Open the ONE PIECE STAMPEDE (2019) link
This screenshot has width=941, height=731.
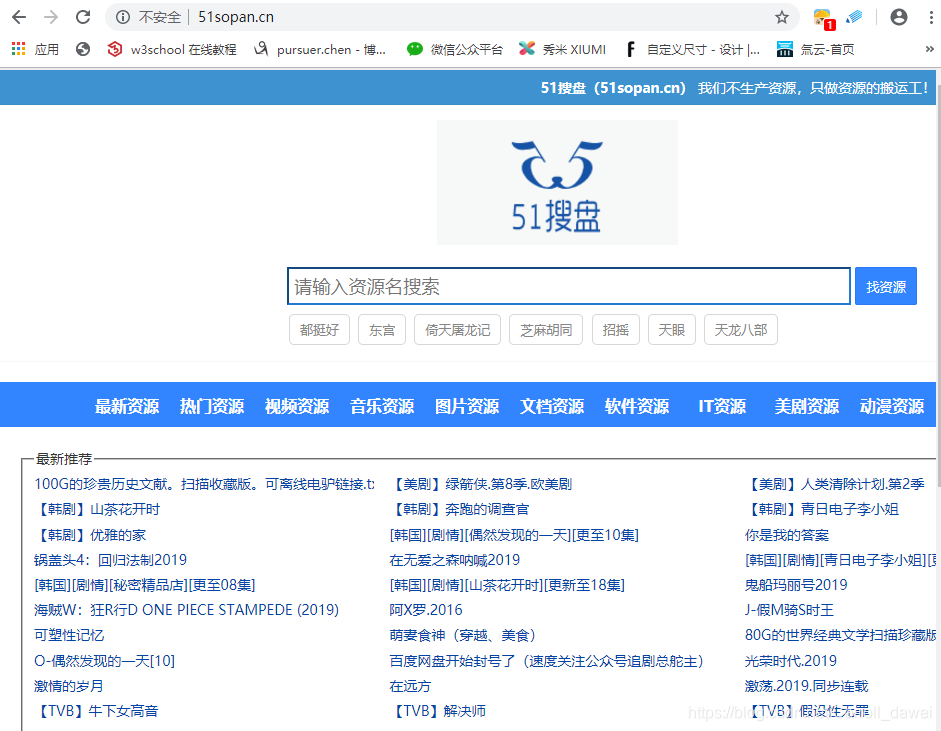point(187,610)
